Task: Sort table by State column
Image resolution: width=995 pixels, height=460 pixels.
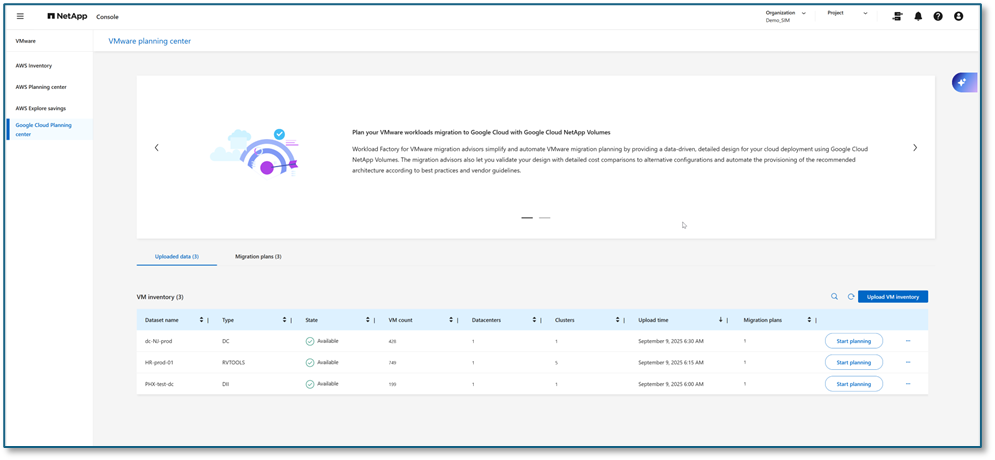Action: (368, 320)
